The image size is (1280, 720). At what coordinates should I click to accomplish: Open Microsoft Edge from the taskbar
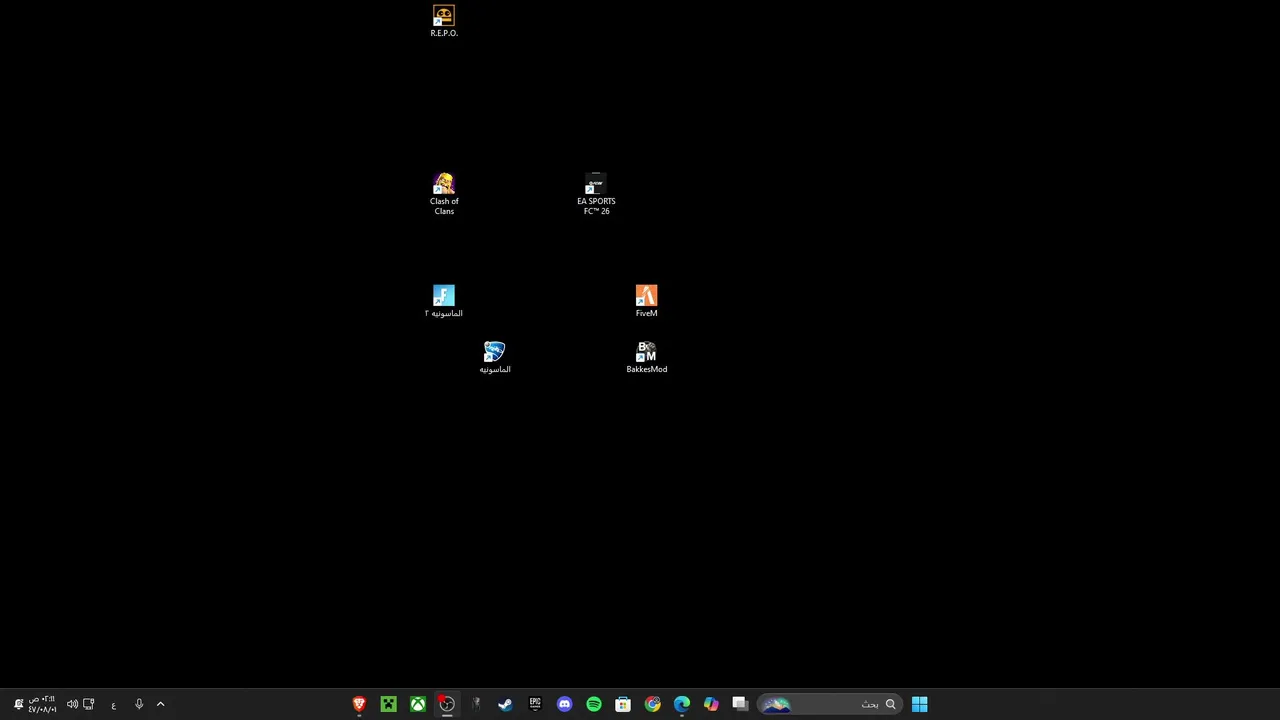pos(682,705)
